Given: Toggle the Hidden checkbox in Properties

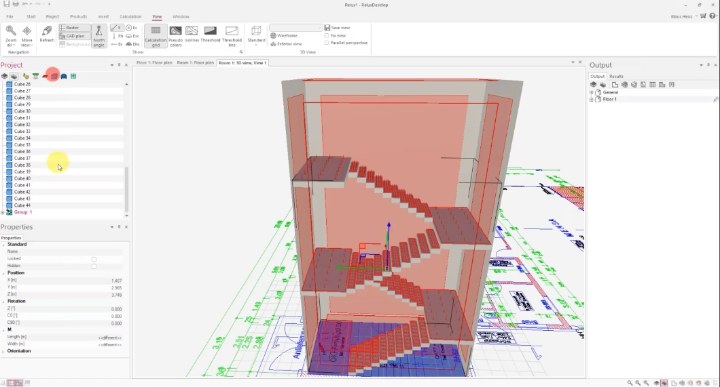Looking at the screenshot, I should [x=94, y=266].
